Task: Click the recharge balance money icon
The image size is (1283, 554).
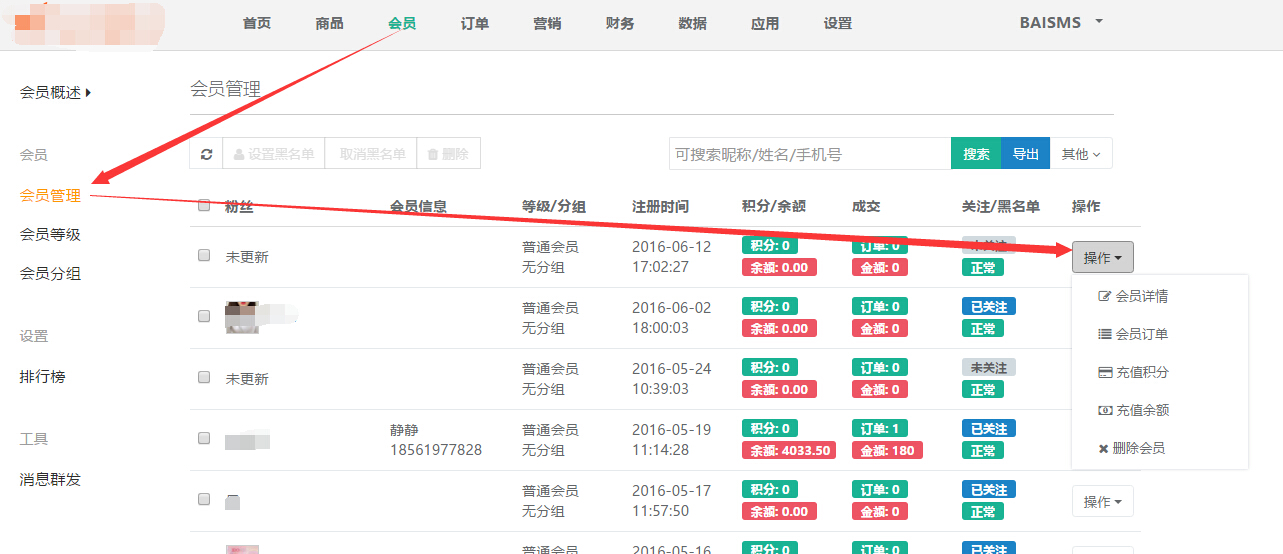Action: pos(1105,411)
